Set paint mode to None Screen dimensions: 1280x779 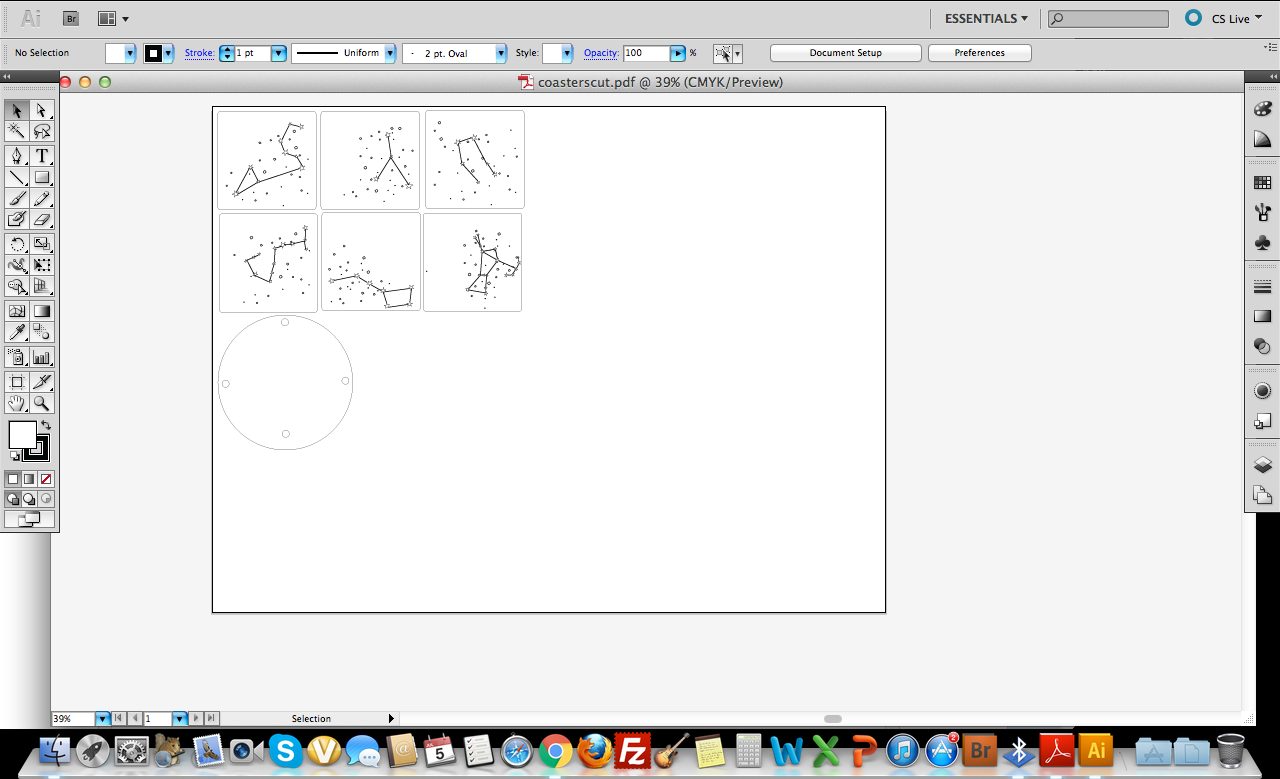pyautogui.click(x=46, y=479)
